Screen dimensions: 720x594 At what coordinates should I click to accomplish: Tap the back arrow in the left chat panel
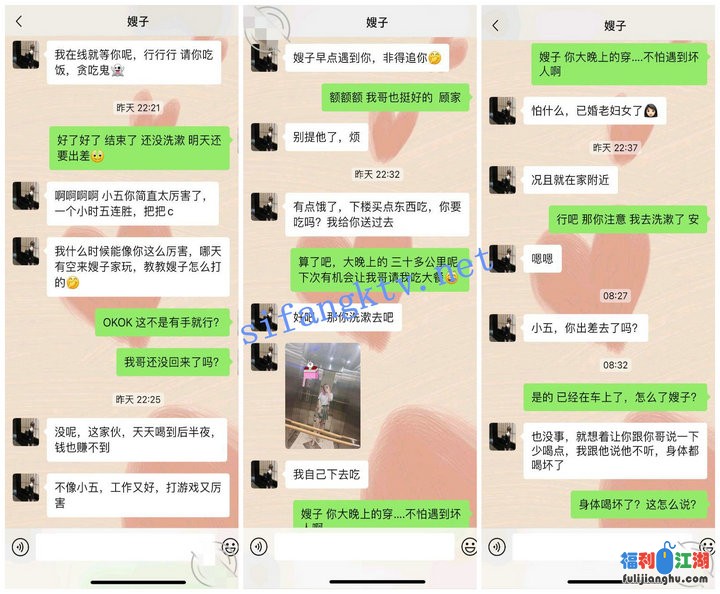[19, 21]
